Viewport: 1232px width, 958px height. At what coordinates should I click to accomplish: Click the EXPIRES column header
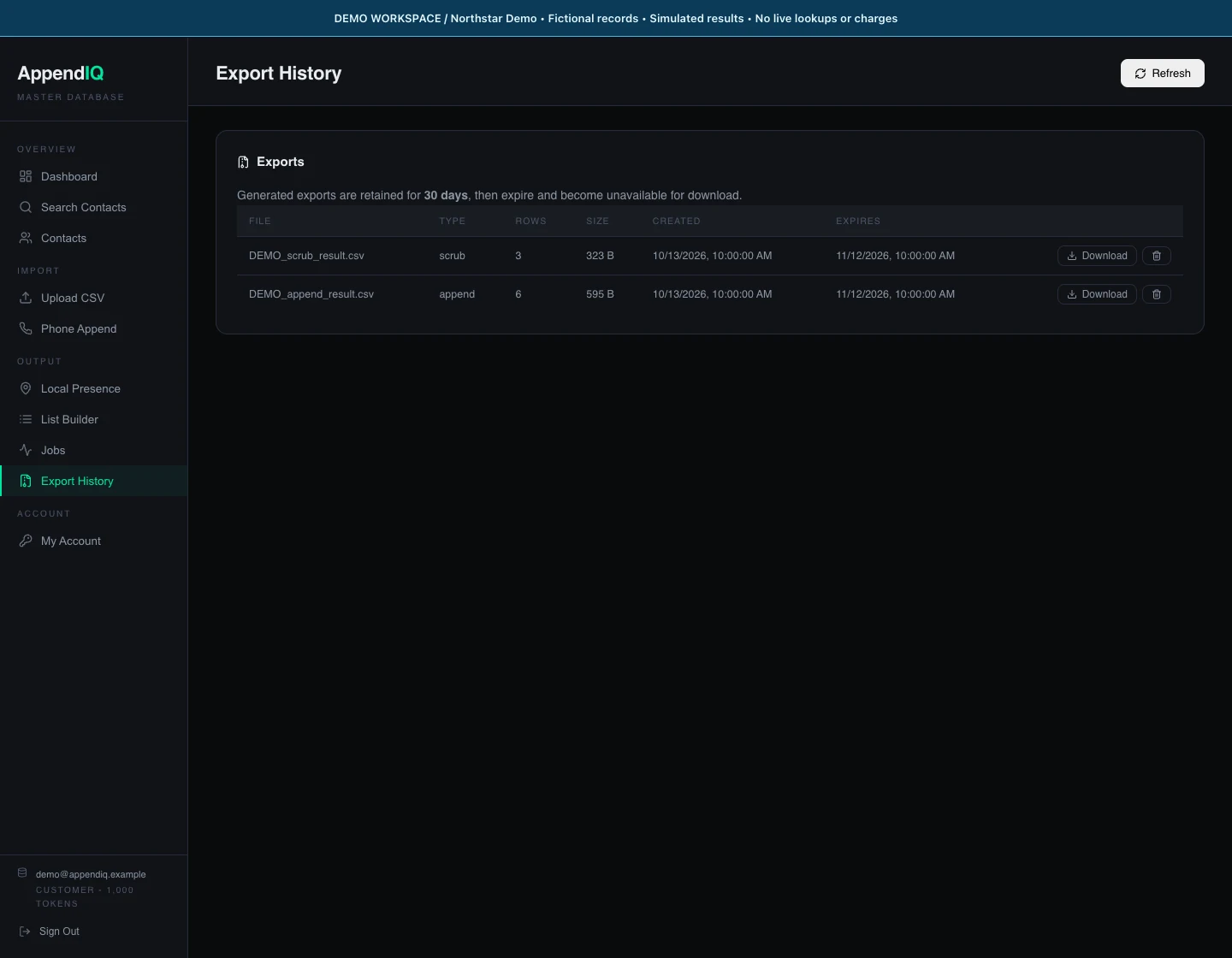[858, 221]
